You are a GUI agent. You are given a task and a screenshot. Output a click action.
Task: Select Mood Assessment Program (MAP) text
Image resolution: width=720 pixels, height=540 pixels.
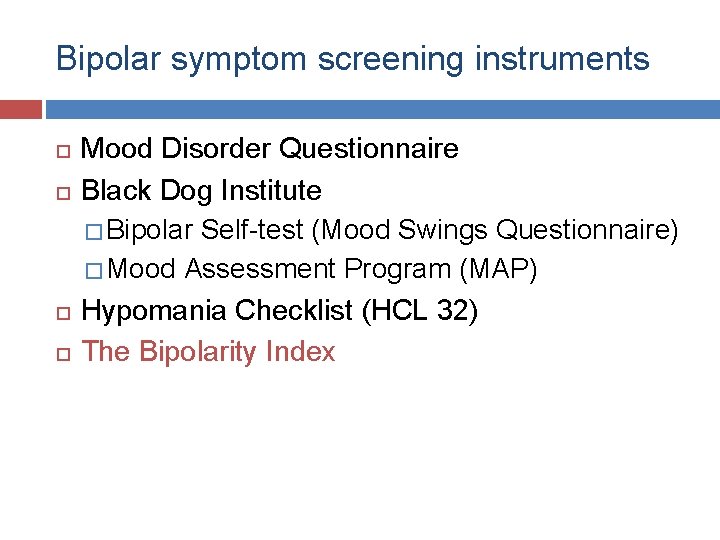click(322, 269)
